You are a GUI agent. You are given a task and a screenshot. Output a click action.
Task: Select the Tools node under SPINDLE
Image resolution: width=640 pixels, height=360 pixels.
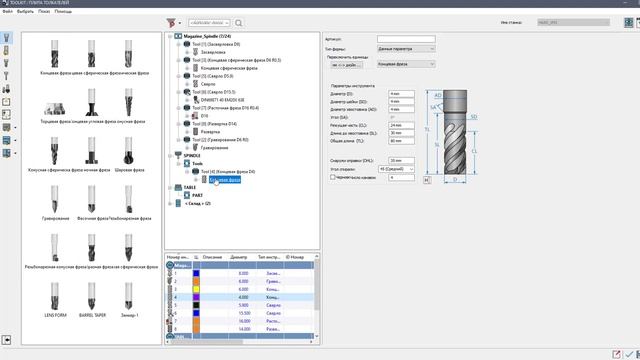pyautogui.click(x=198, y=164)
